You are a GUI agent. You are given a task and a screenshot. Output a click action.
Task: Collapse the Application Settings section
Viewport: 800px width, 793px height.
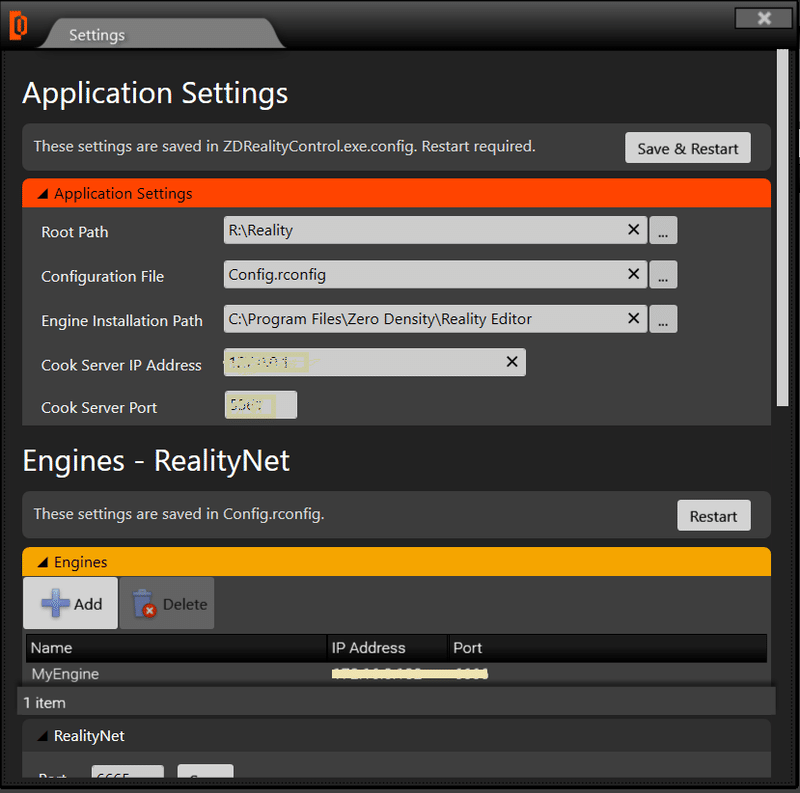(43, 194)
